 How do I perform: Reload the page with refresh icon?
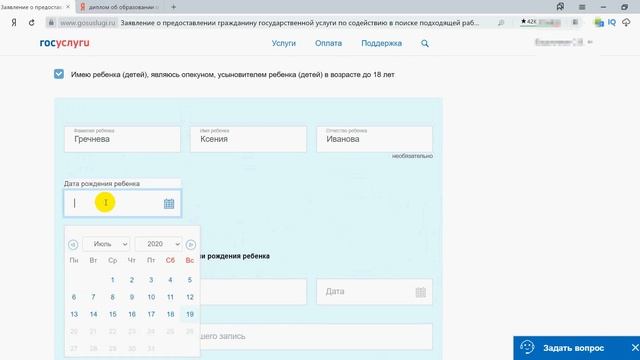31,23
